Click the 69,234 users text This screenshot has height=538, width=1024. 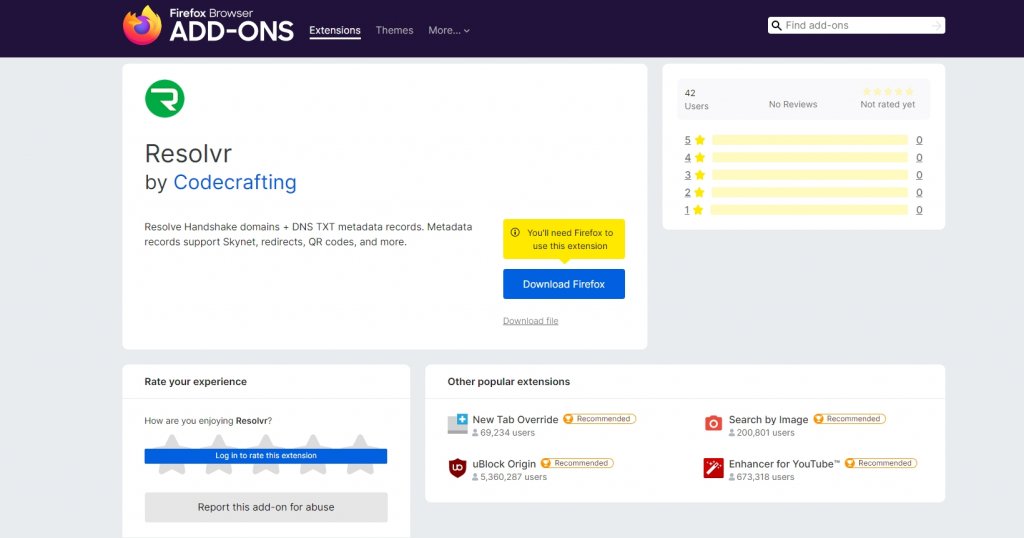click(507, 433)
